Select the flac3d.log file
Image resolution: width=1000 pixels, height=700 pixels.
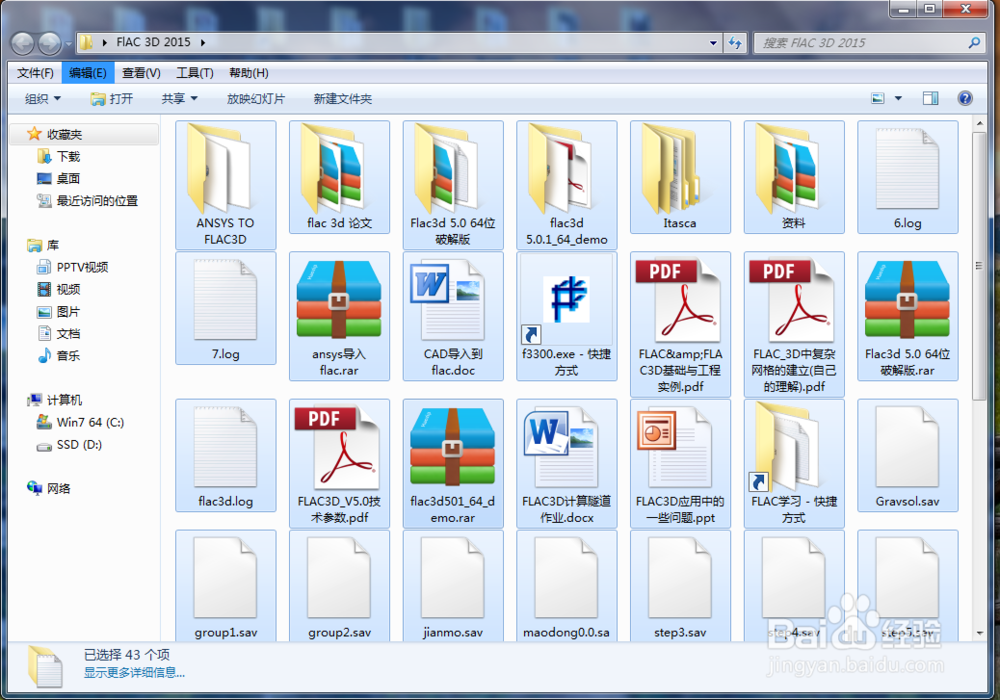point(225,455)
